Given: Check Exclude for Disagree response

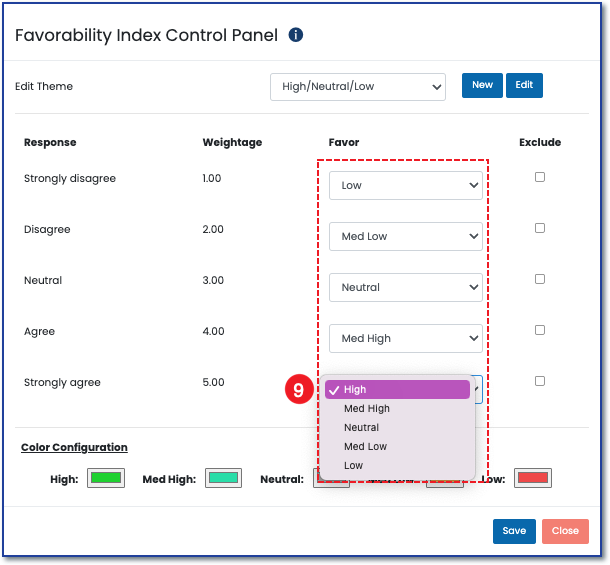Looking at the screenshot, I should (540, 228).
